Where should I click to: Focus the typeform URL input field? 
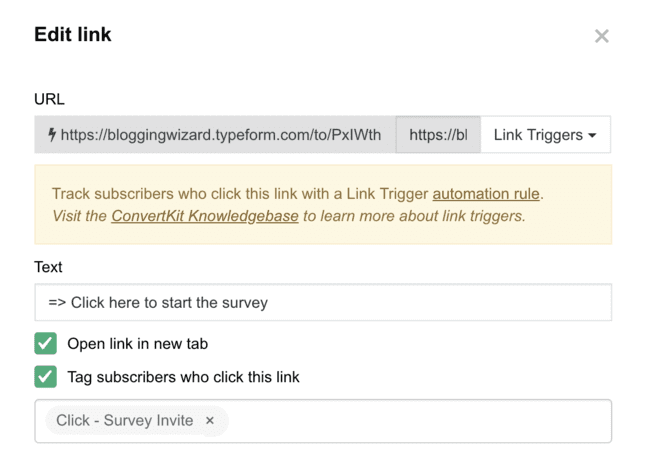(220, 135)
